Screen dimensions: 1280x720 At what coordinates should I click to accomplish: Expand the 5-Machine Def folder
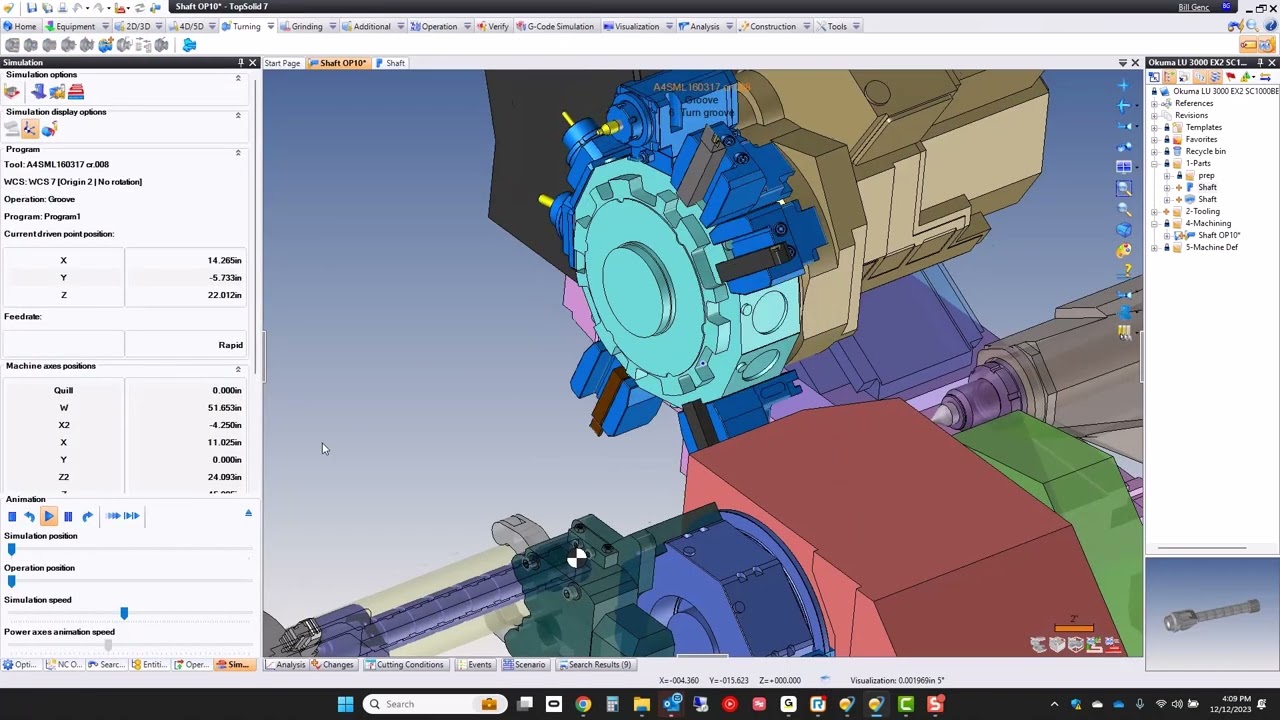pos(1154,247)
